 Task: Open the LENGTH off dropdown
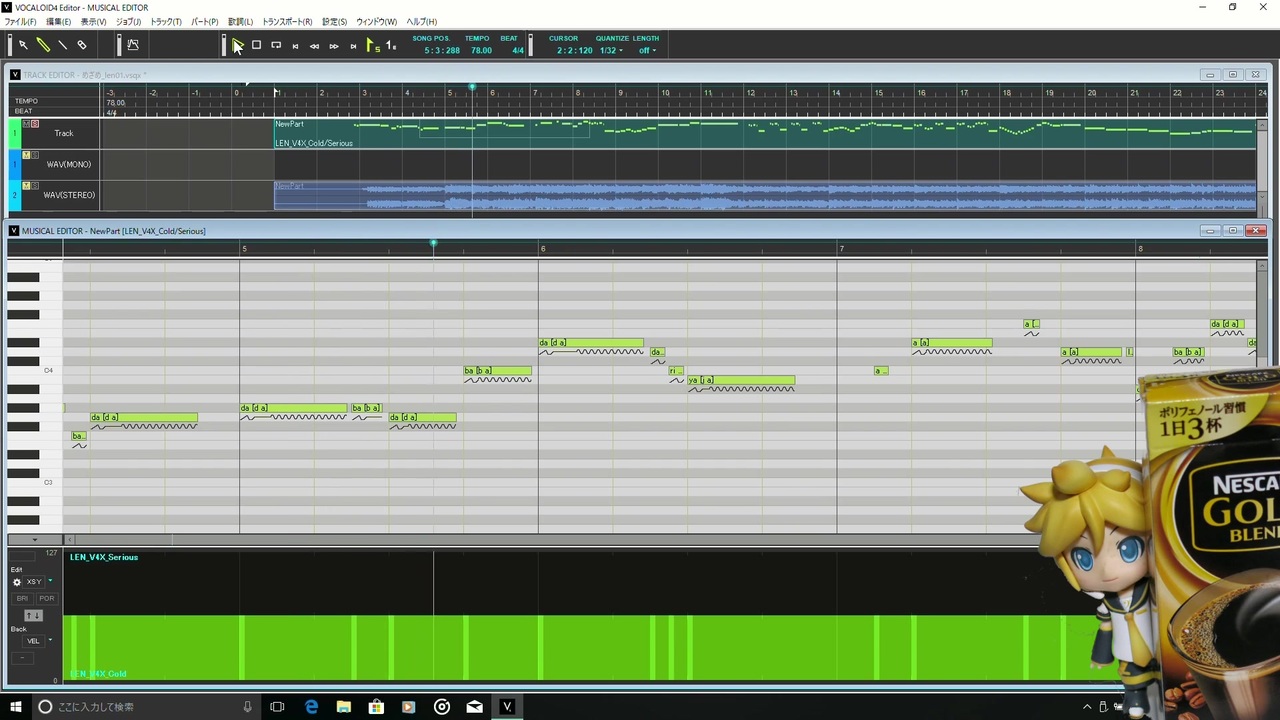pyautogui.click(x=647, y=51)
